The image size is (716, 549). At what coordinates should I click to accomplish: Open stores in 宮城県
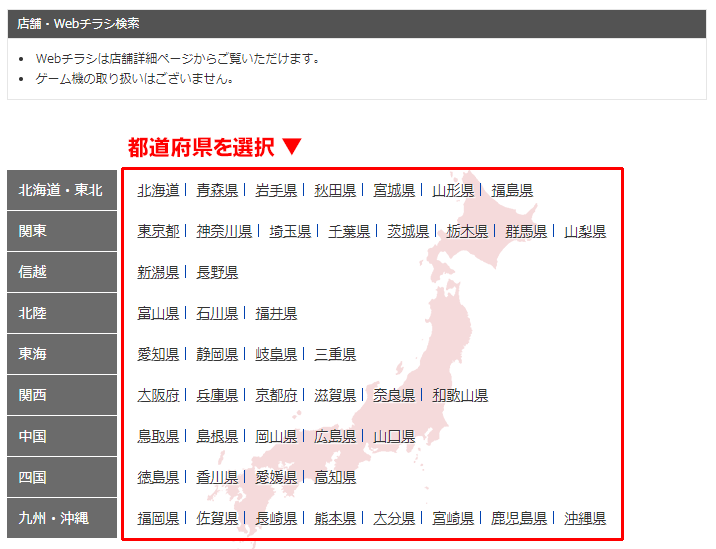394,190
